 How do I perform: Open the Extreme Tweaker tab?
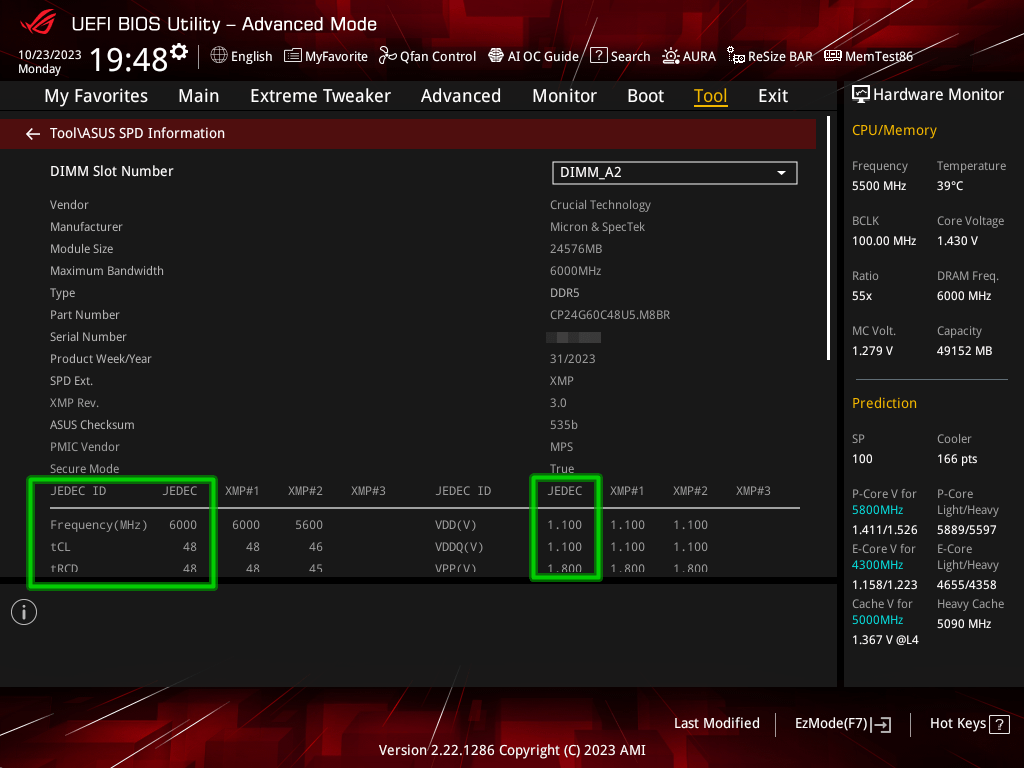tap(320, 96)
